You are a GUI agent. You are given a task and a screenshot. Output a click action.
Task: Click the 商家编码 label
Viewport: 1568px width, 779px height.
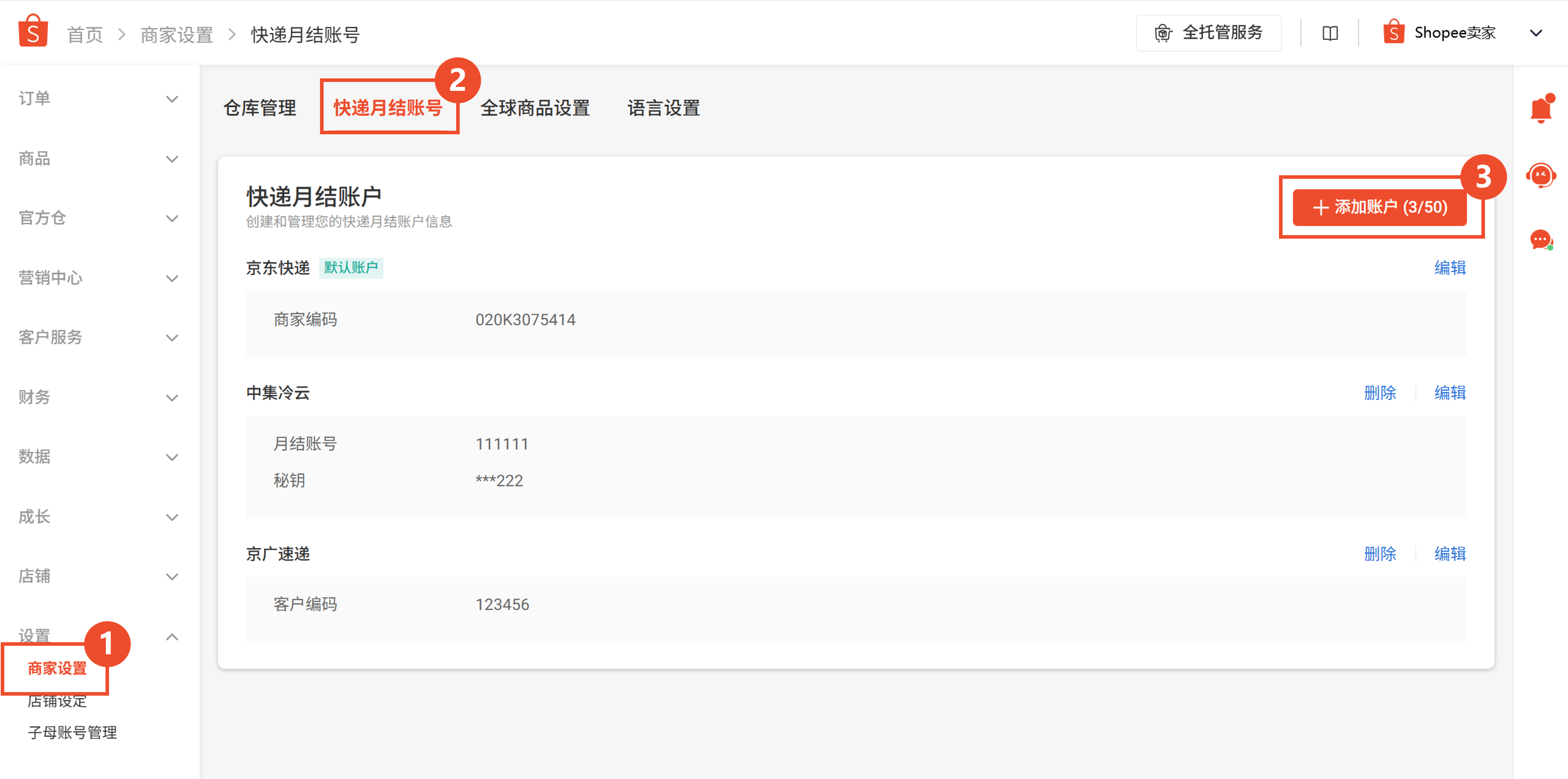coord(305,320)
